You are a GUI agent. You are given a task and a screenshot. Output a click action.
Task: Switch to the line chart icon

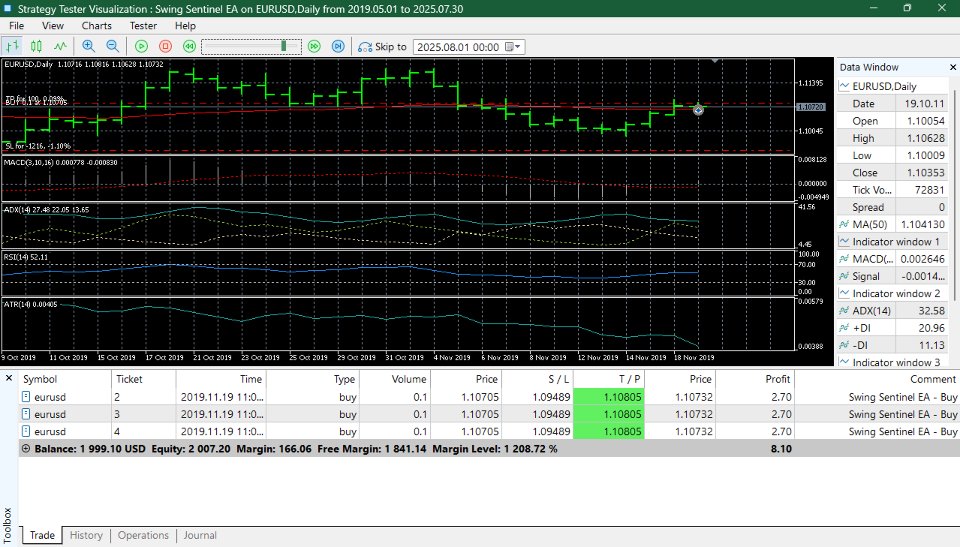[60, 47]
